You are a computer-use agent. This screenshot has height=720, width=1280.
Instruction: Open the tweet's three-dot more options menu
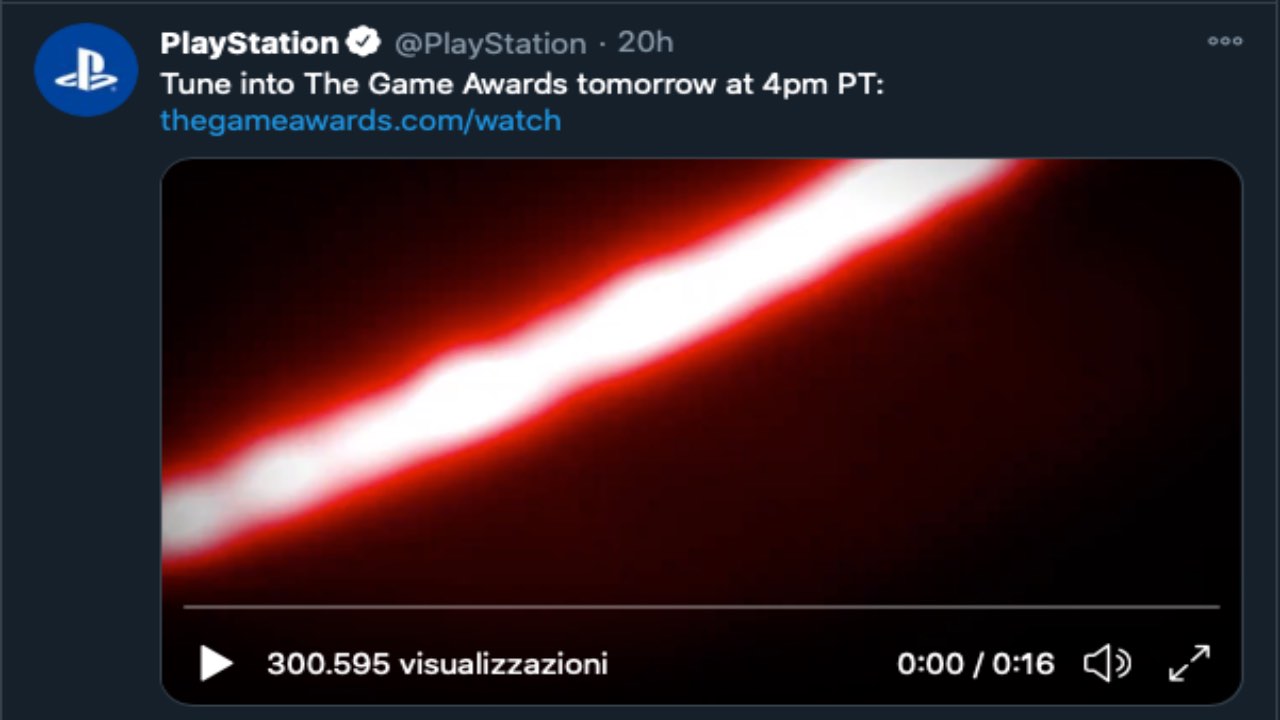tap(1224, 42)
